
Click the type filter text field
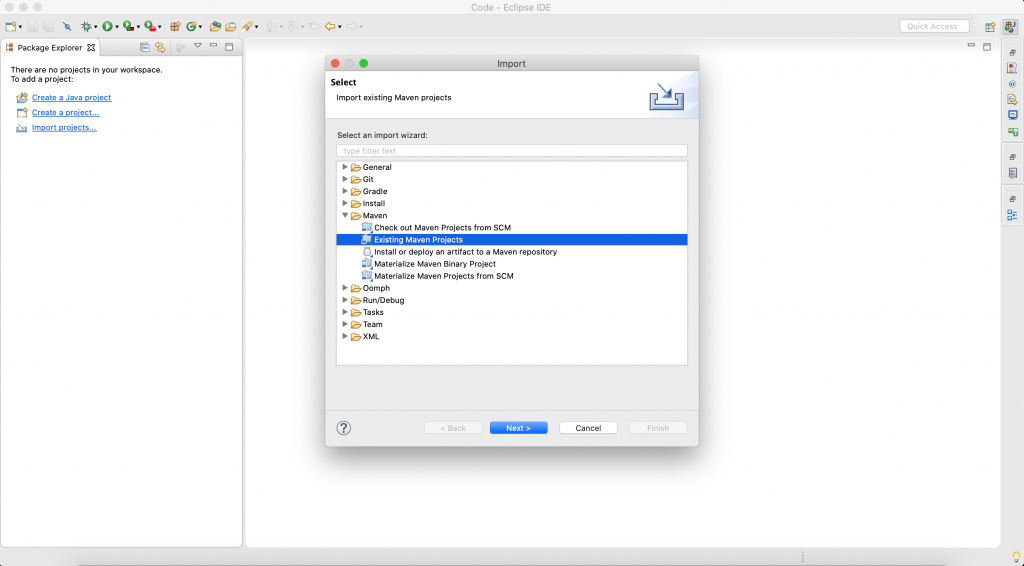point(511,151)
